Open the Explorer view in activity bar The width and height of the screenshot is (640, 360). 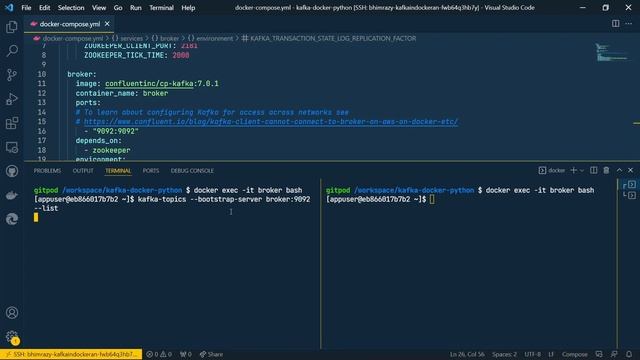tap(12, 27)
